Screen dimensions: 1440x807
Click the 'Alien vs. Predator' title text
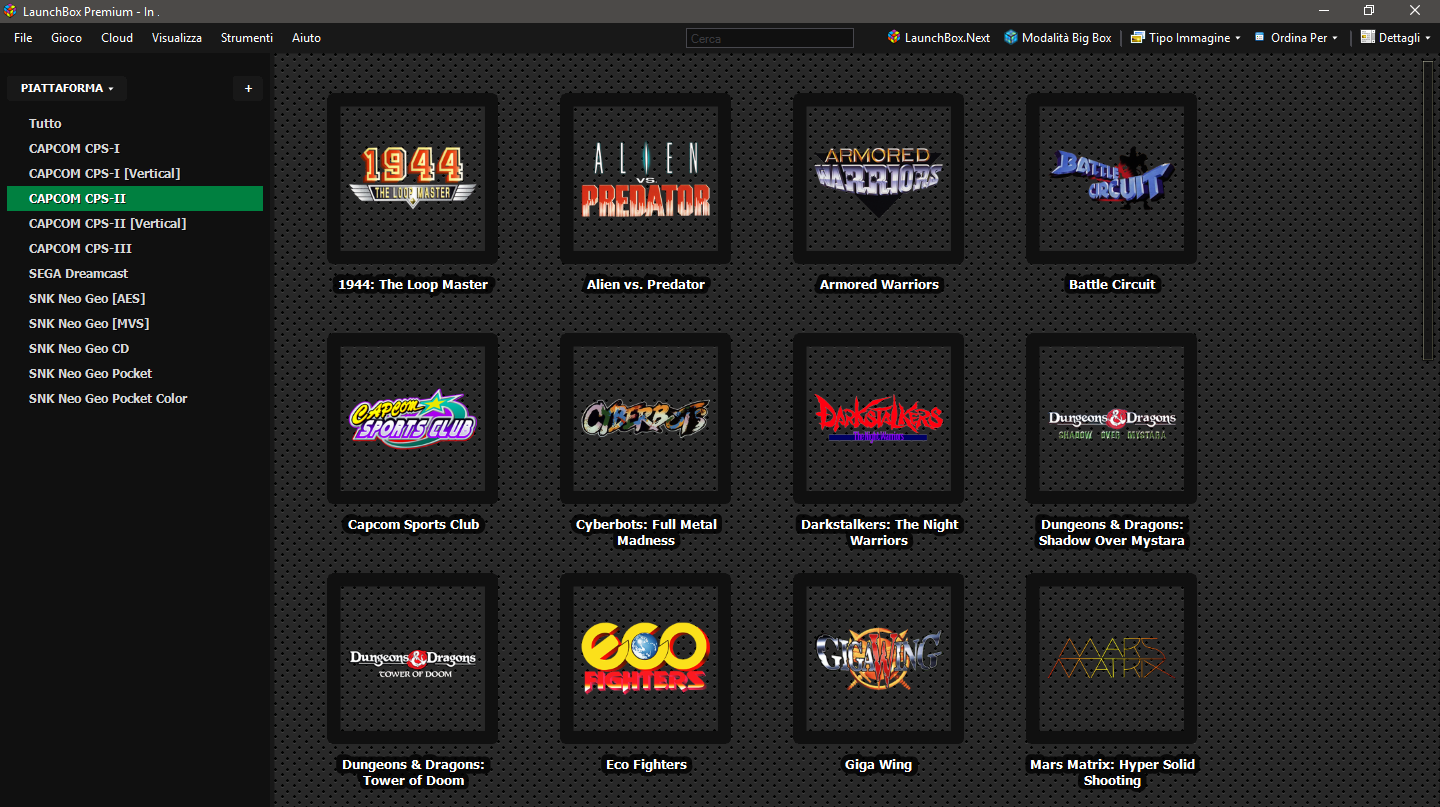[646, 284]
